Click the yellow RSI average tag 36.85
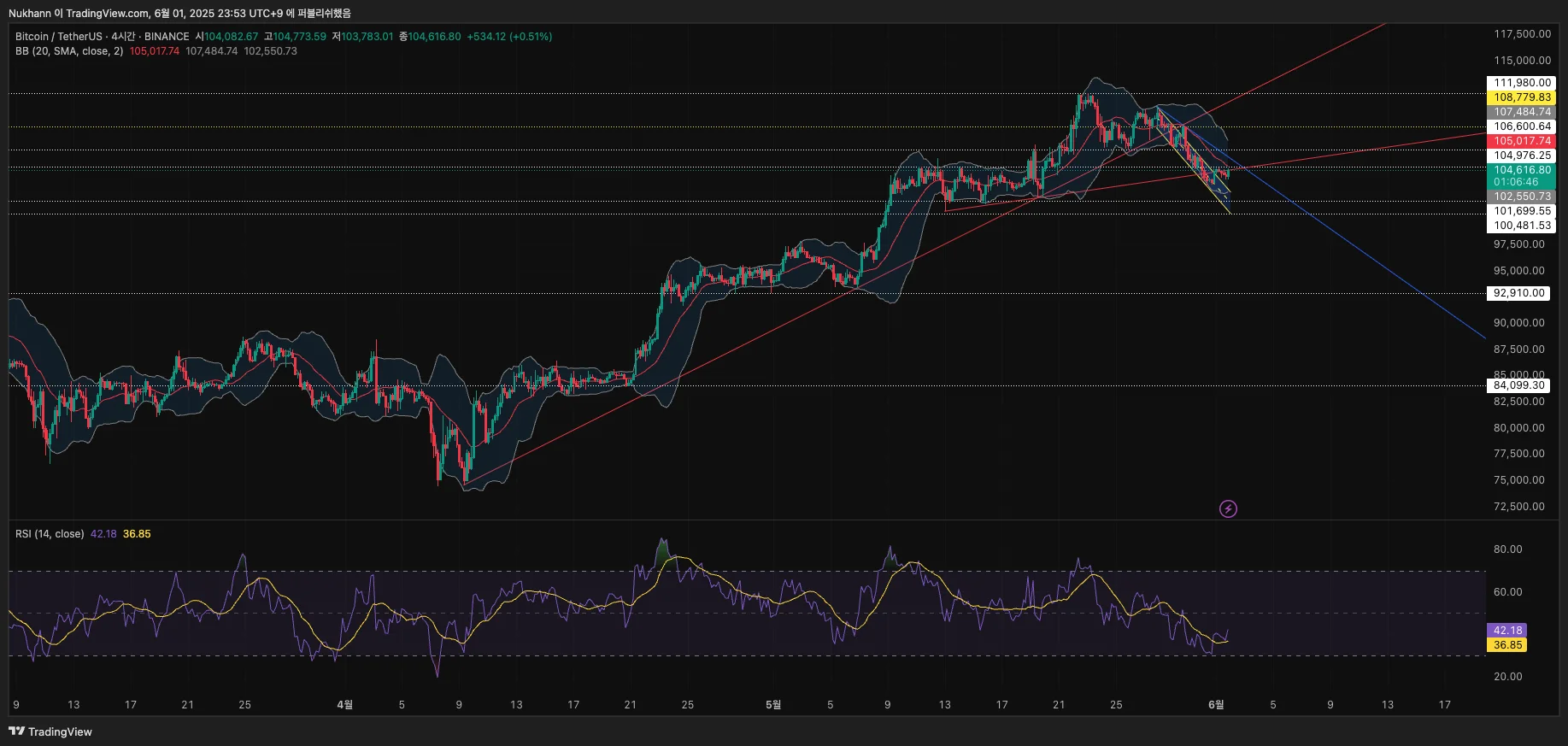 [x=1507, y=645]
